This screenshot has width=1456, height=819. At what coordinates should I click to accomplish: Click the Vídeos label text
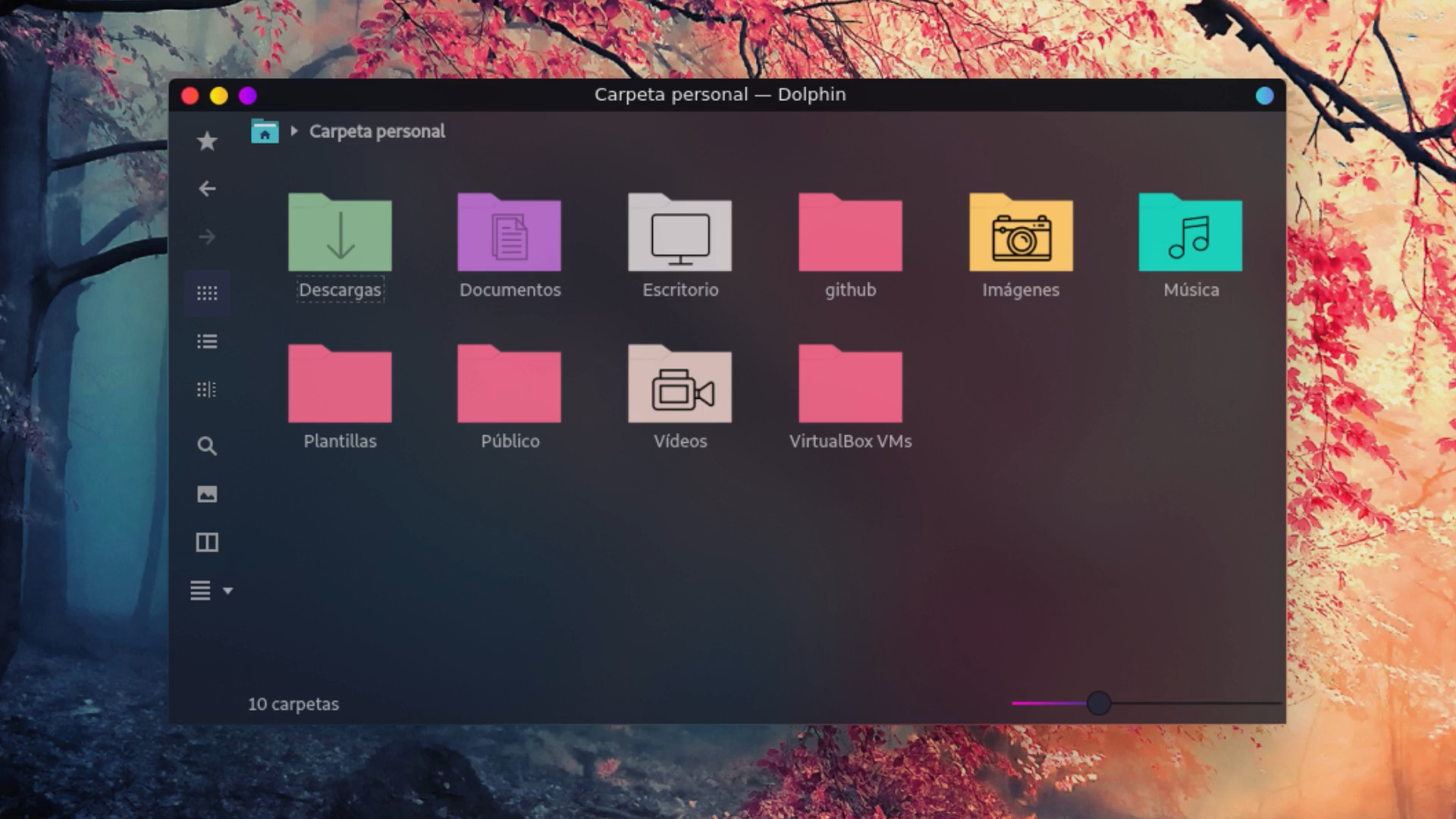click(x=680, y=441)
